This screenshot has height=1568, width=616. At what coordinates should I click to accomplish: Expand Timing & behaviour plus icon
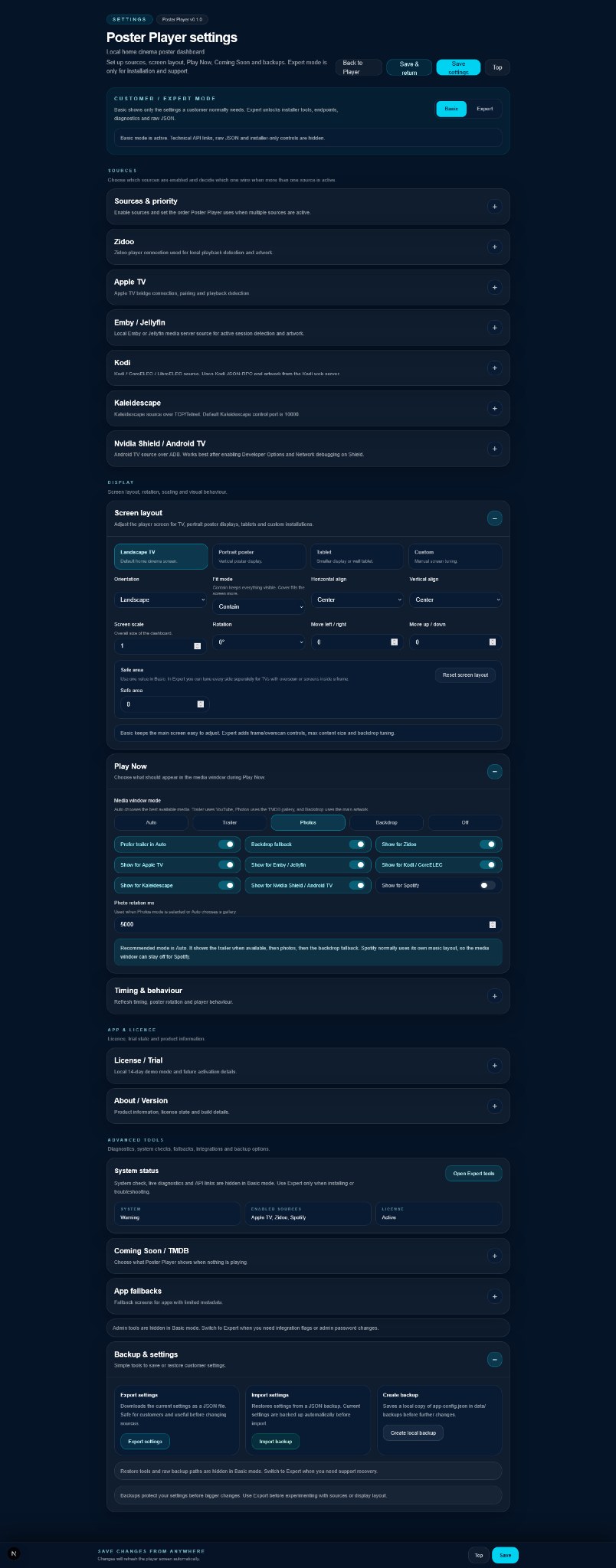[494, 996]
